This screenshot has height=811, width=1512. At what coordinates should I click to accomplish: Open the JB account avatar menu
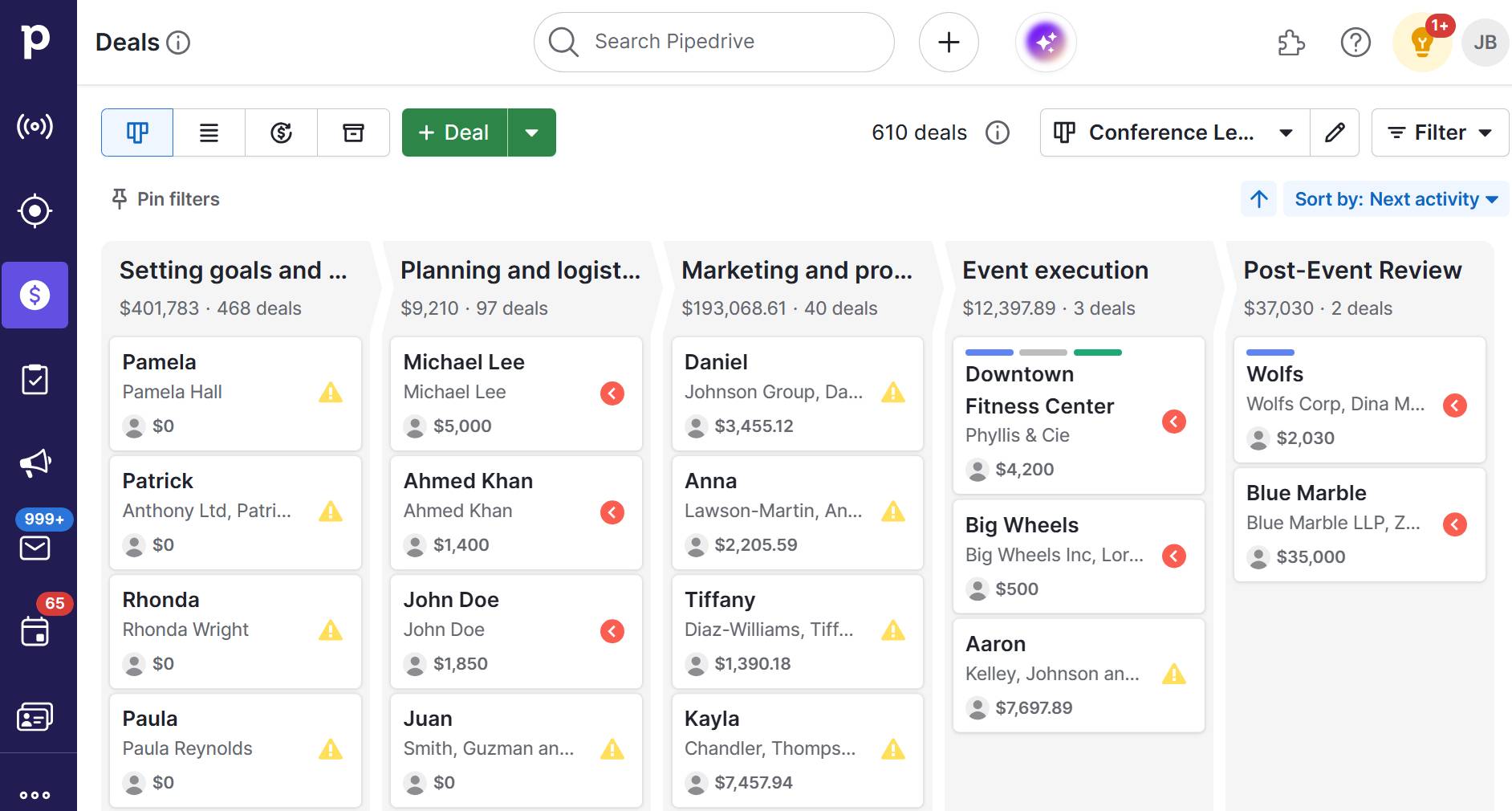pyautogui.click(x=1485, y=43)
